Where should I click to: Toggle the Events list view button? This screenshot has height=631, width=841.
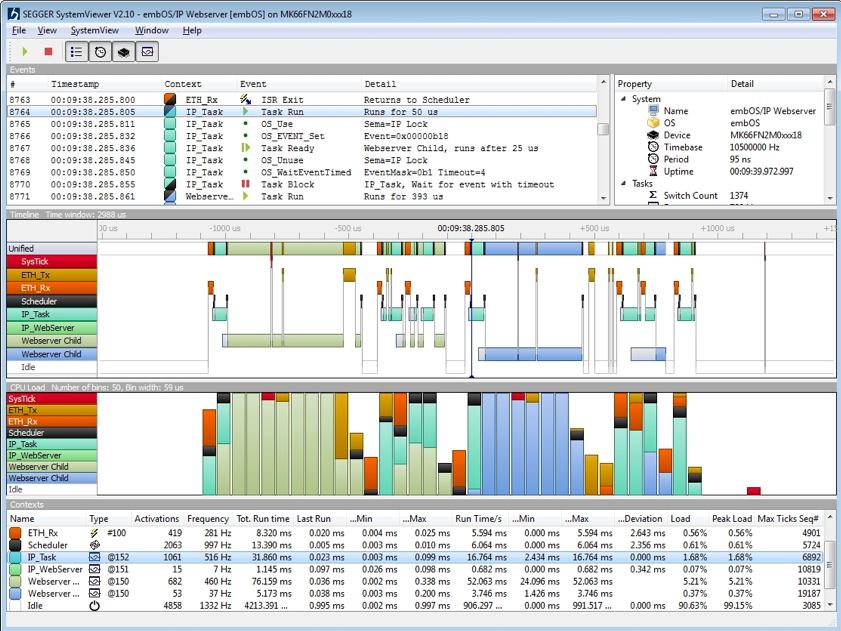point(77,52)
